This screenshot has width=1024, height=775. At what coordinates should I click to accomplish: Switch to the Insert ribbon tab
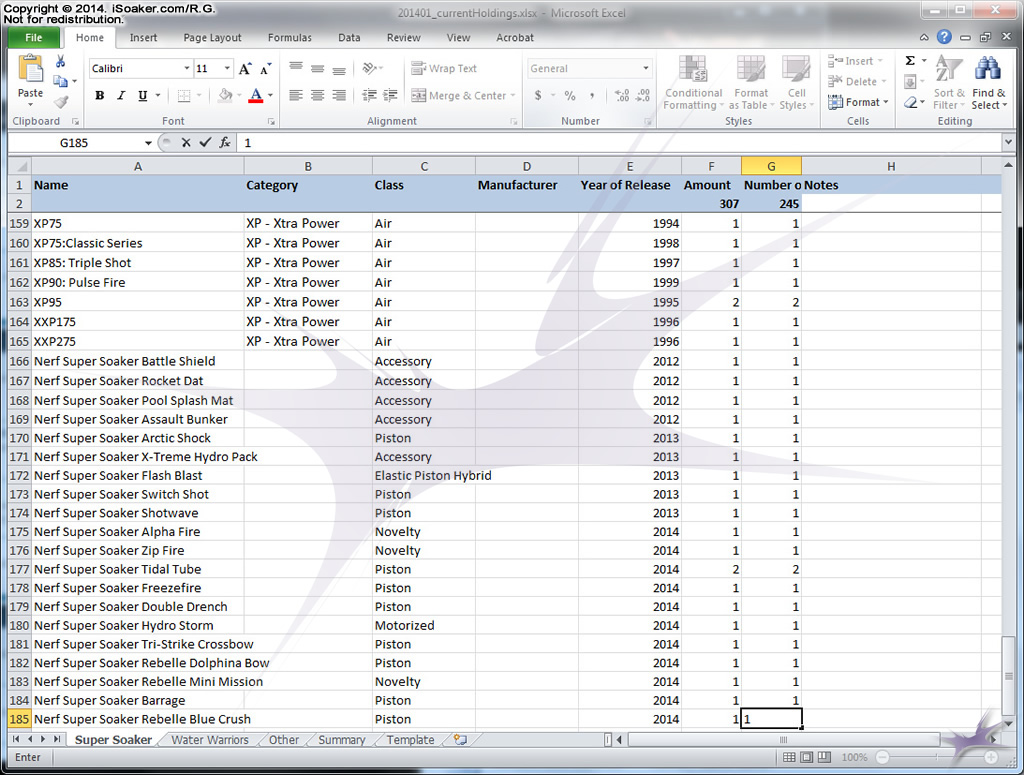pos(143,37)
